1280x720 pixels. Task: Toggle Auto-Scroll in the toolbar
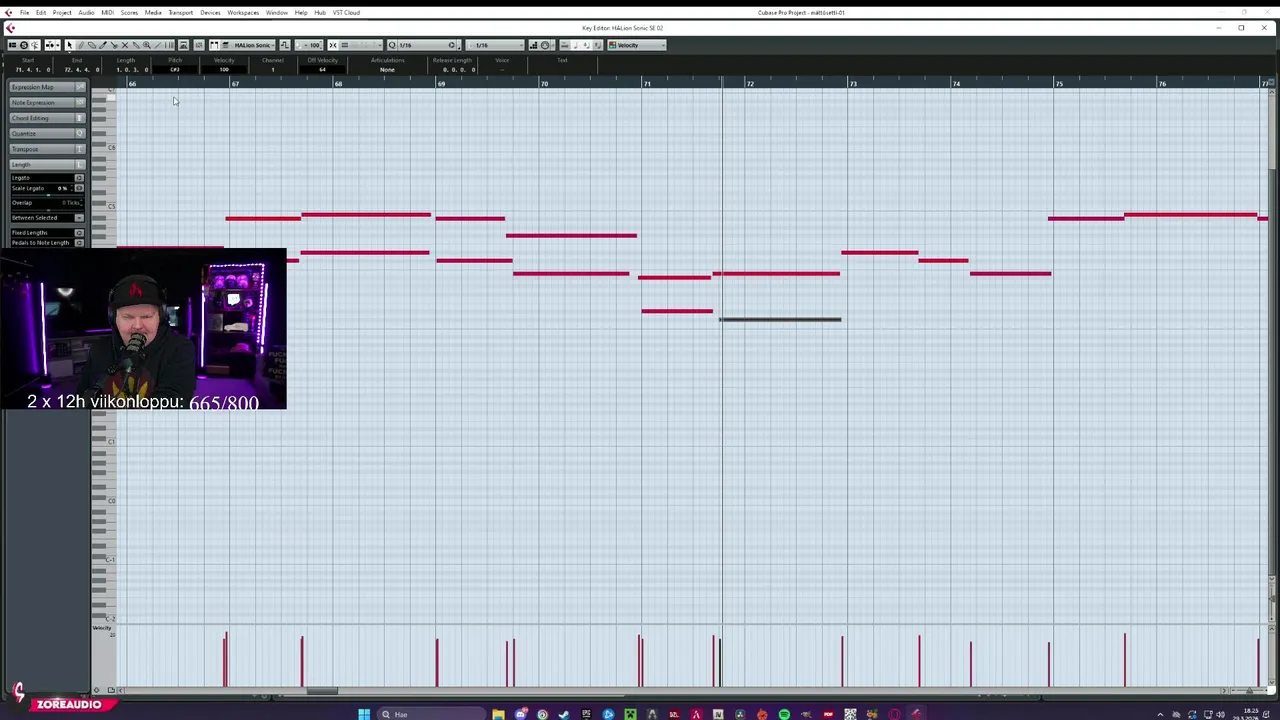tap(50, 45)
